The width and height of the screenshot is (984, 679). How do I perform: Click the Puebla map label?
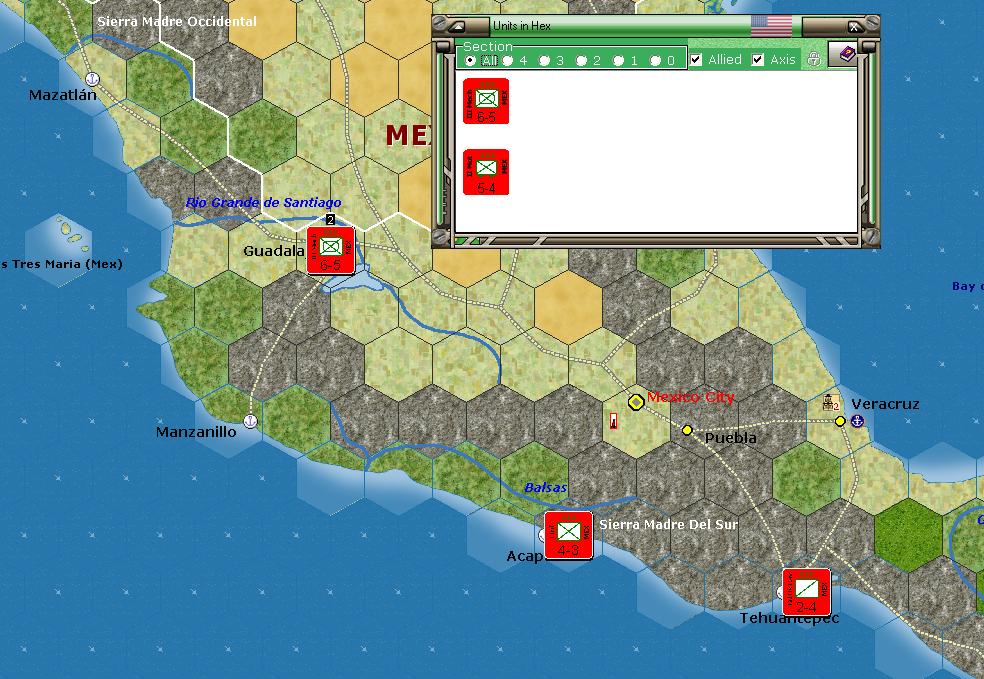[x=730, y=438]
